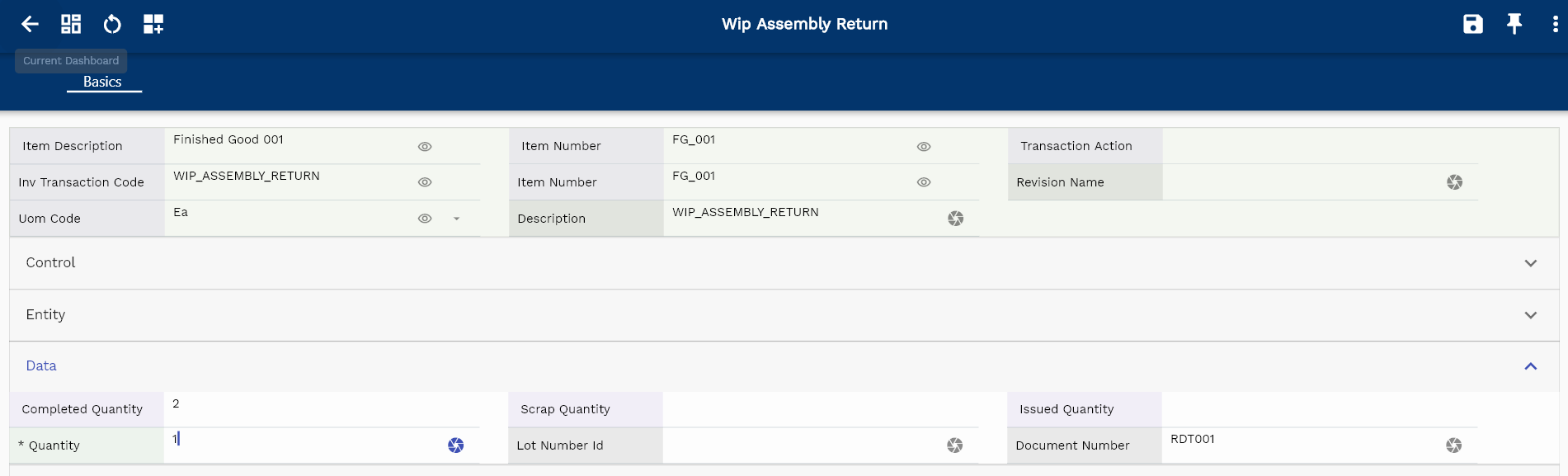This screenshot has width=1568, height=476.
Task: Toggle eye icon for Item Description
Action: point(425,147)
